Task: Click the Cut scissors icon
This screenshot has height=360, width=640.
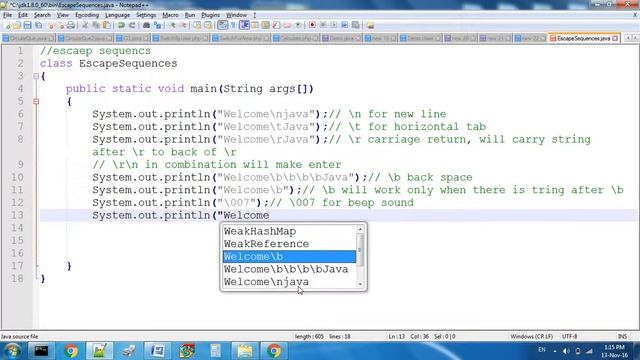Action: coord(85,25)
